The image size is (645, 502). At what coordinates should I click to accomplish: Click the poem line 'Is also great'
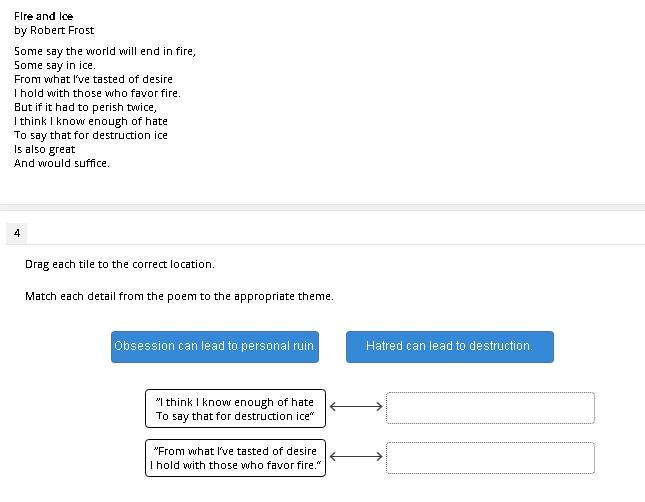pyautogui.click(x=45, y=149)
